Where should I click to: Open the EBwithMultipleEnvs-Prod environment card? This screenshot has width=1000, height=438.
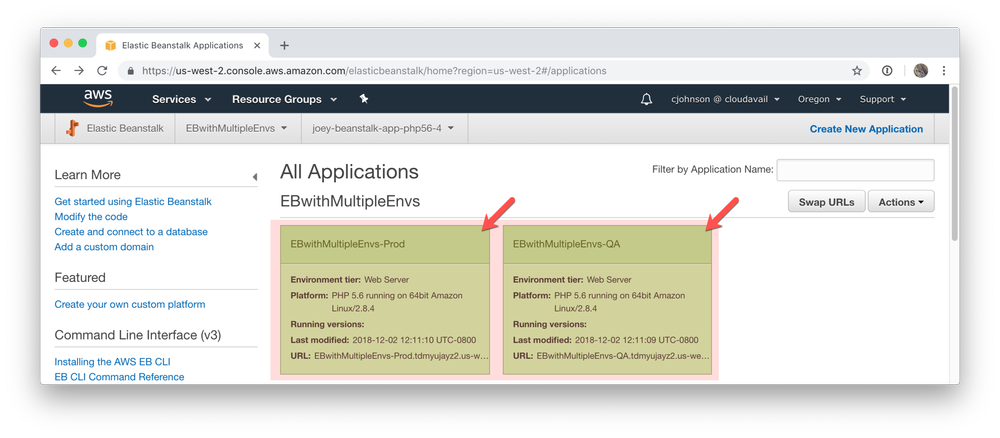point(385,299)
